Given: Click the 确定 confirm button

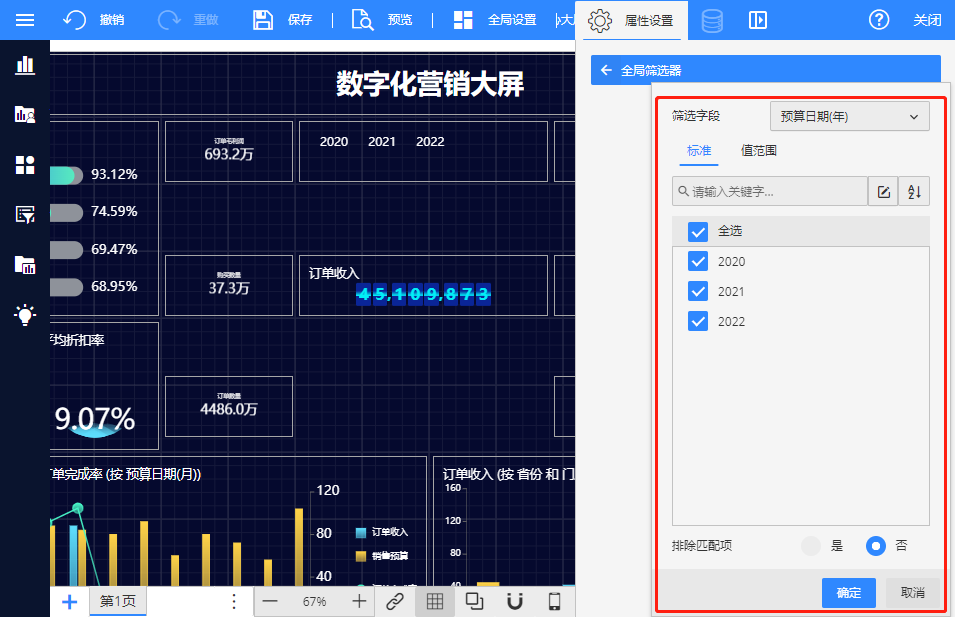Looking at the screenshot, I should (x=848, y=593).
